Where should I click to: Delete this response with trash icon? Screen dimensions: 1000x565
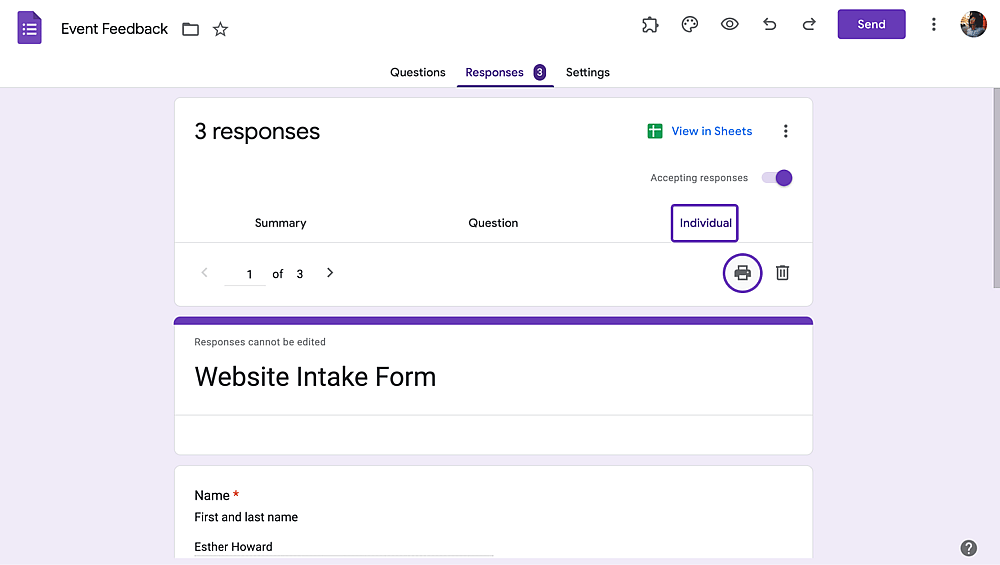click(x=783, y=272)
